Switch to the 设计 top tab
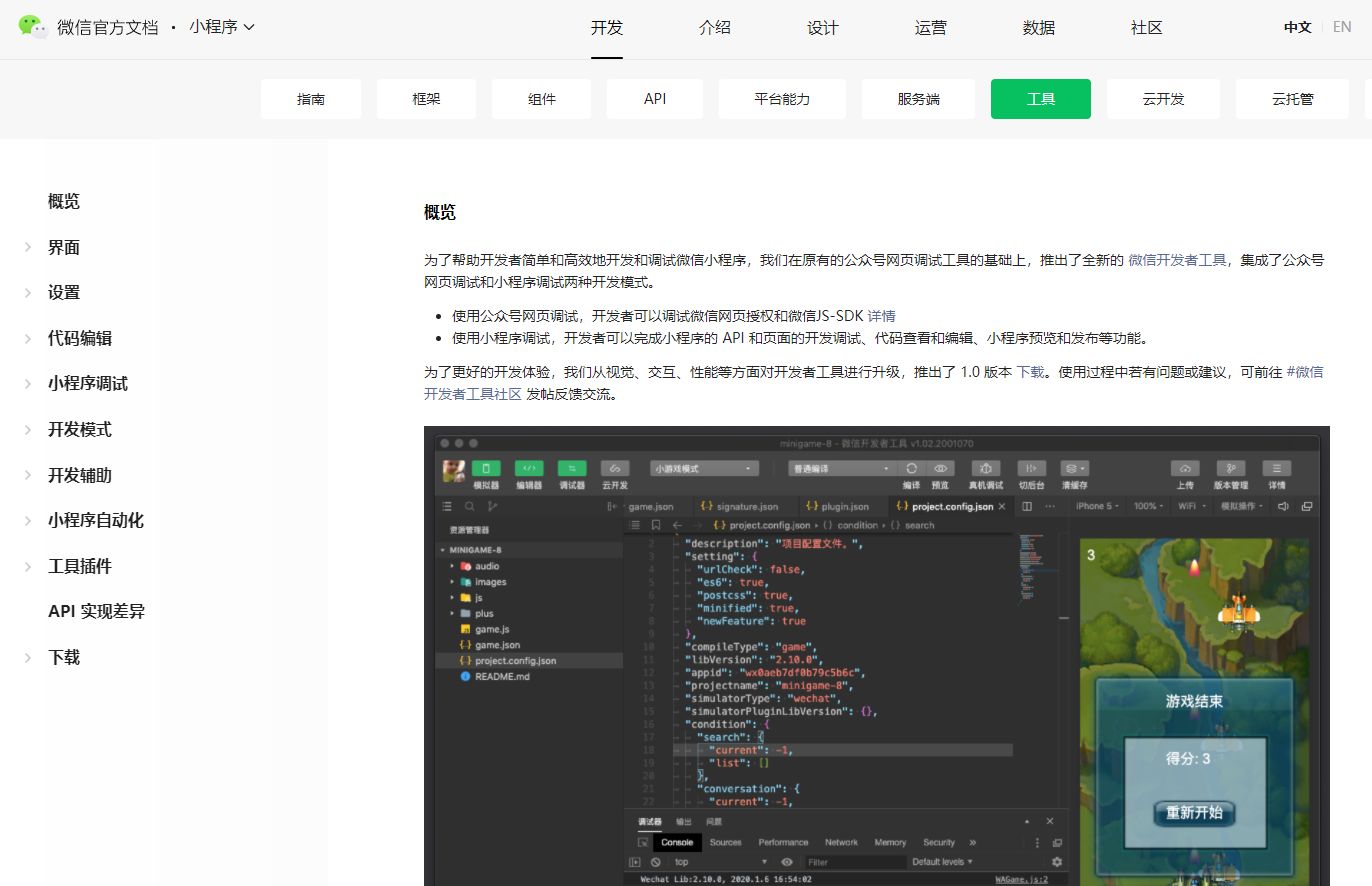The image size is (1372, 886). (822, 28)
